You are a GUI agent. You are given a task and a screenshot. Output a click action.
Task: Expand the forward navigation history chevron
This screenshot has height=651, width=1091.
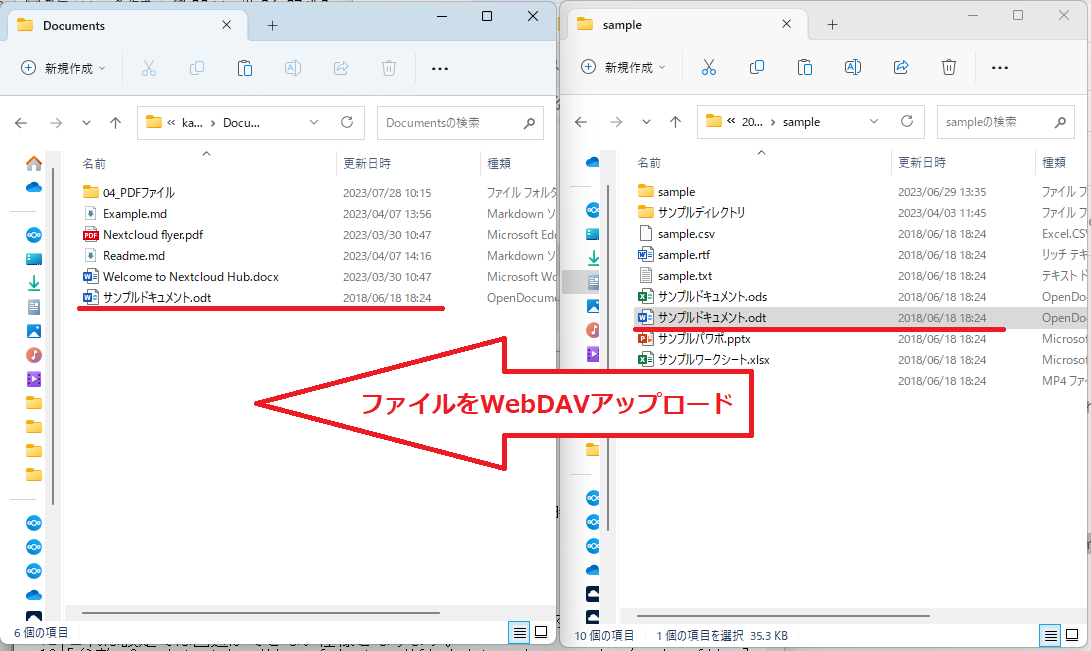click(x=86, y=122)
